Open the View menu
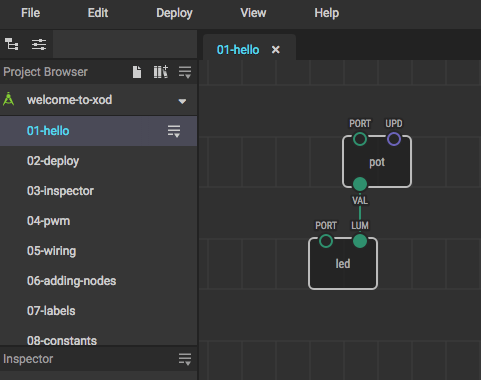Screen dimensions: 481x380 [x=253, y=13]
